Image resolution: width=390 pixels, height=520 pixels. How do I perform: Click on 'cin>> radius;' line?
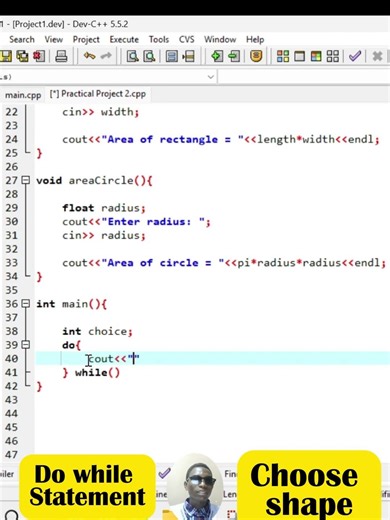pyautogui.click(x=104, y=235)
